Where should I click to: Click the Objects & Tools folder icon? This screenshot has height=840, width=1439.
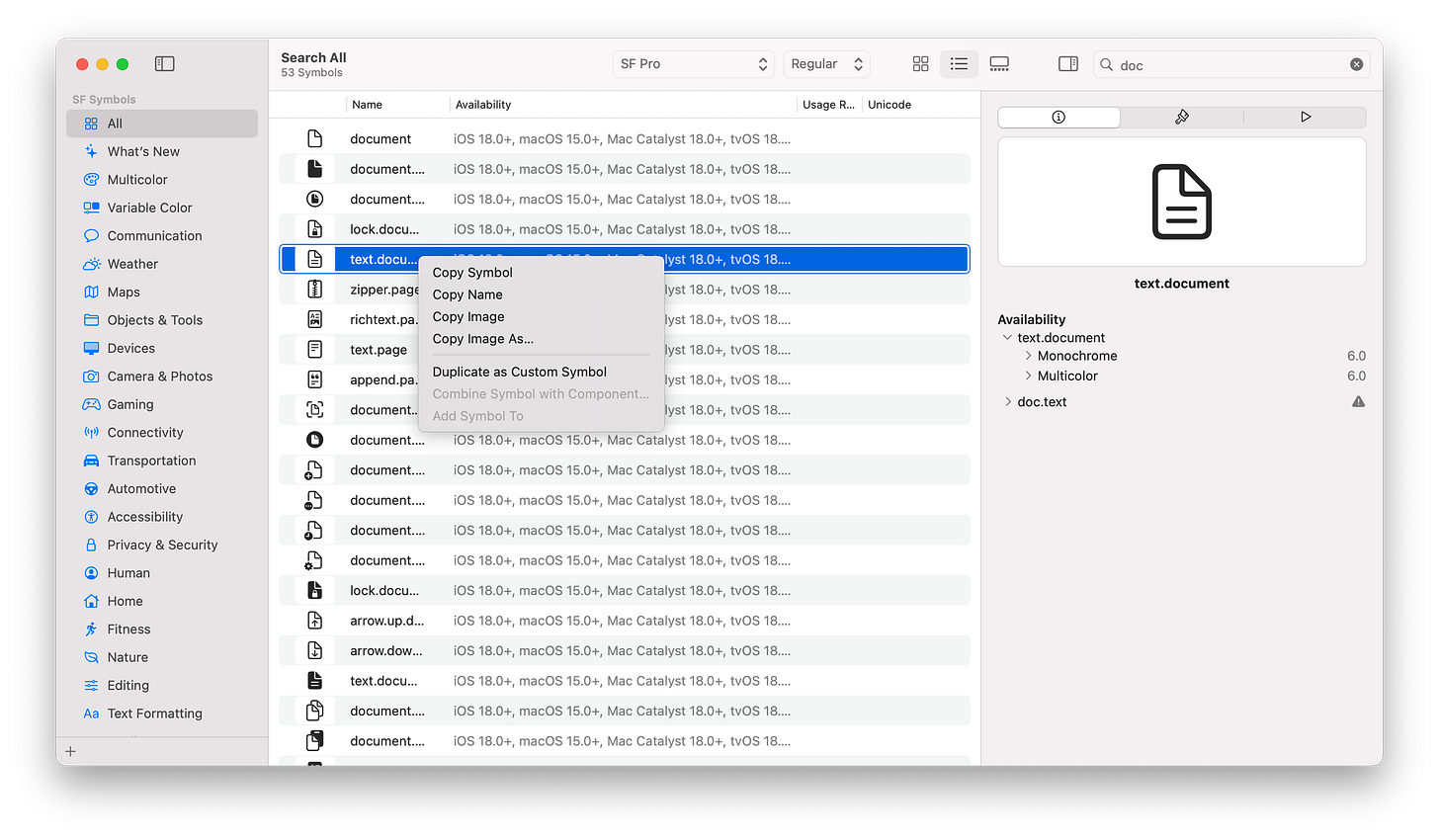(x=91, y=320)
